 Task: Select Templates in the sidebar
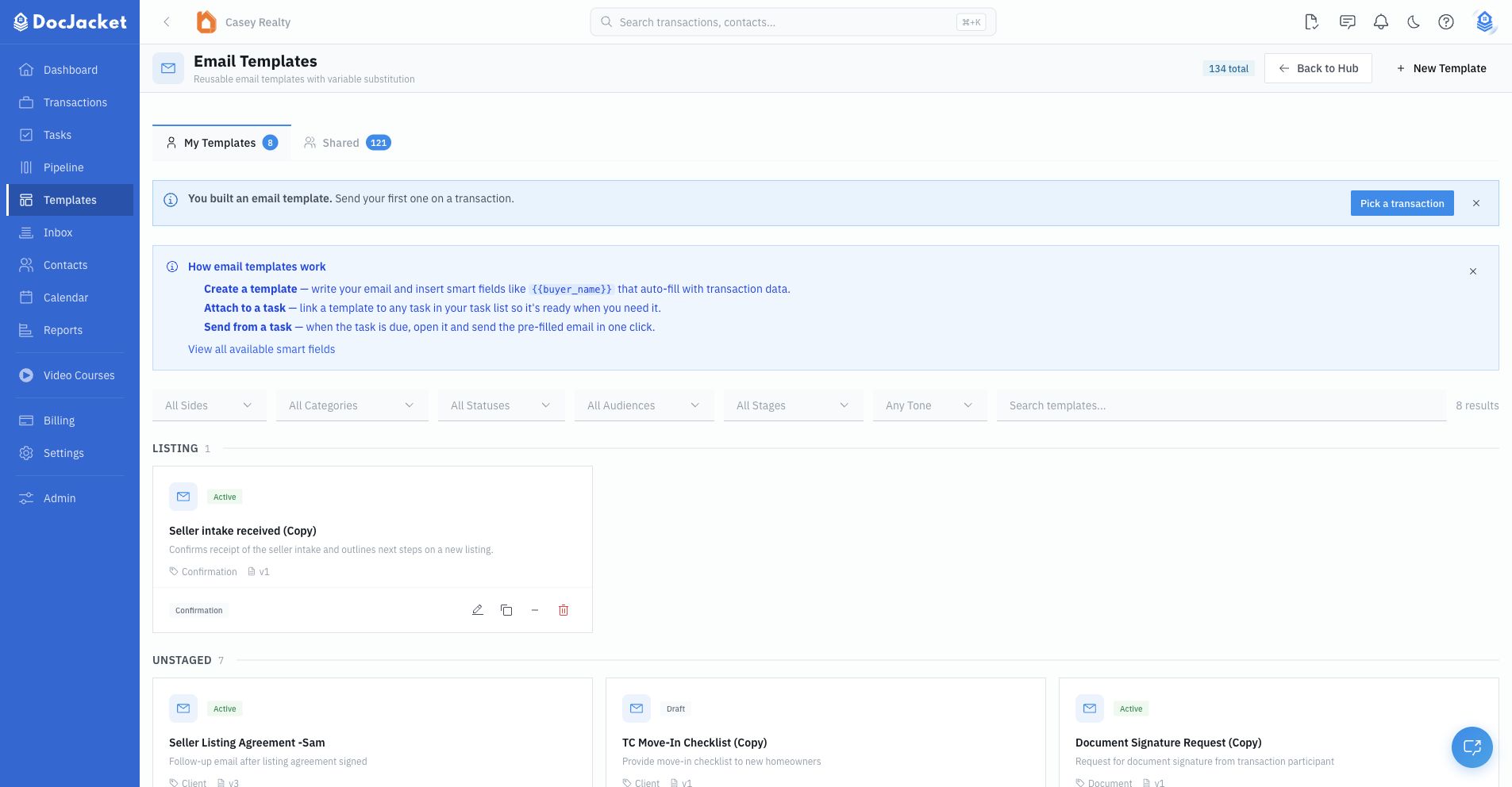[x=70, y=200]
